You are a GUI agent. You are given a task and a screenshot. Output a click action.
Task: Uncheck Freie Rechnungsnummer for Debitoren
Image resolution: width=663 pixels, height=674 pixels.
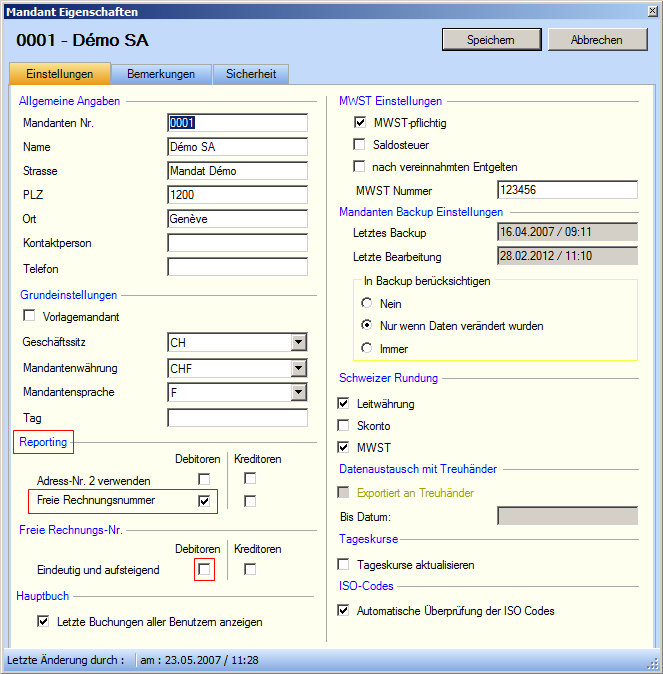(x=205, y=501)
